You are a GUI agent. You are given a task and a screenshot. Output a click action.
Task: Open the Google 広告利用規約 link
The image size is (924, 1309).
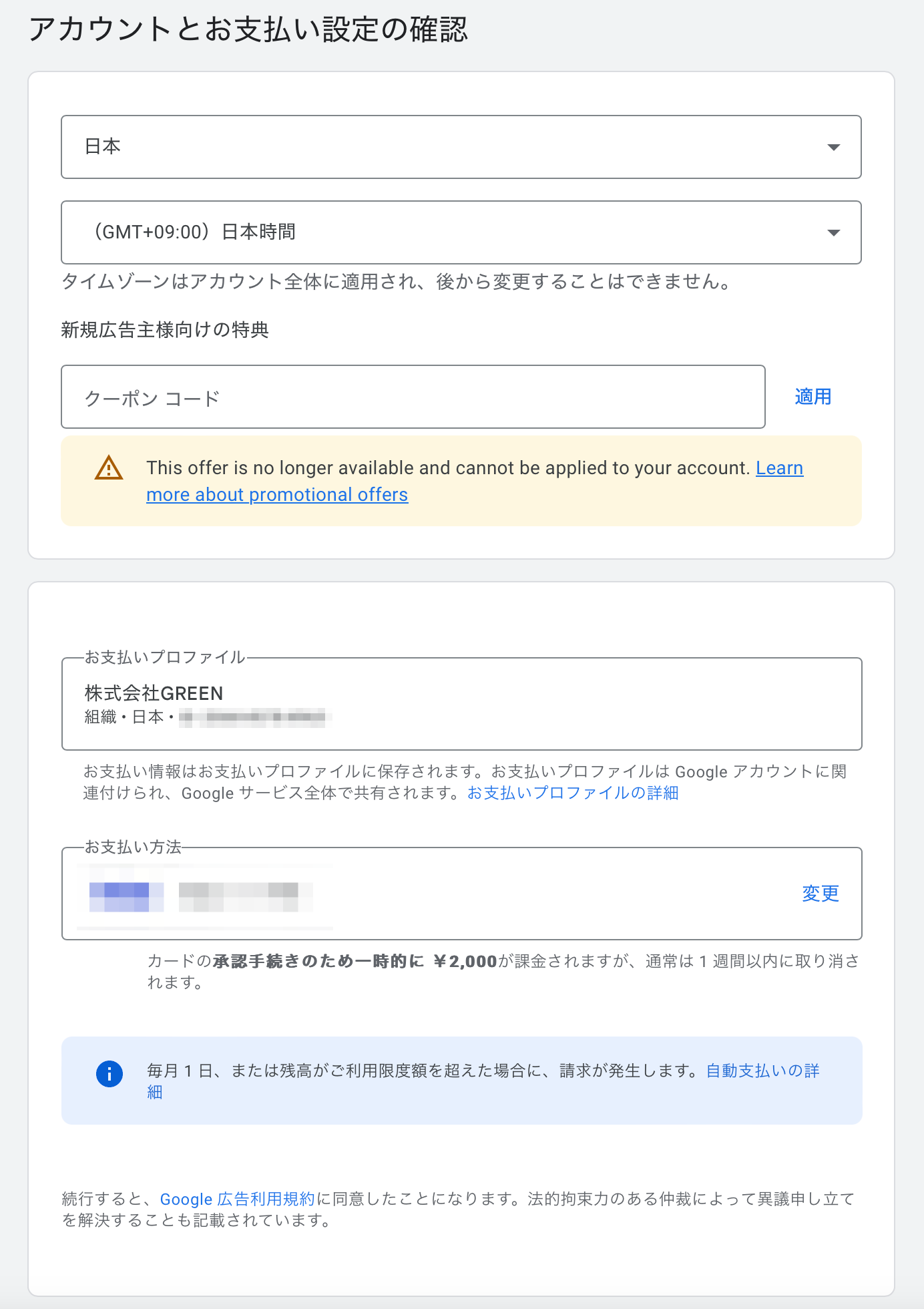pos(237,1199)
